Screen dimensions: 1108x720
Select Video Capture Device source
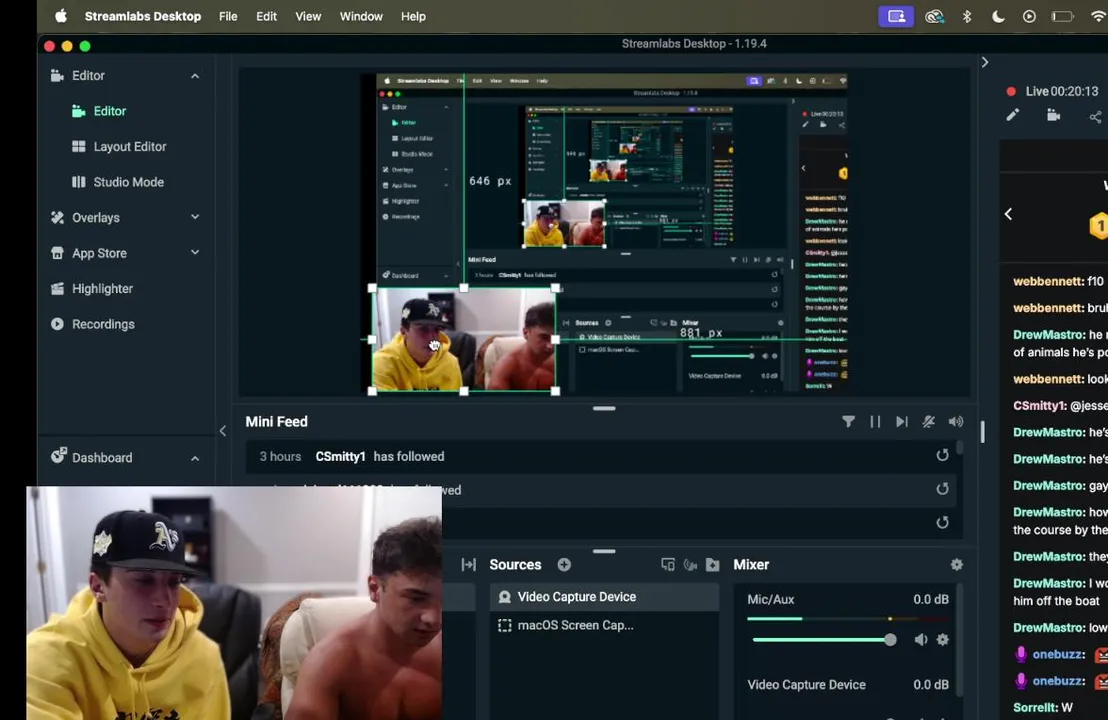[x=605, y=597]
